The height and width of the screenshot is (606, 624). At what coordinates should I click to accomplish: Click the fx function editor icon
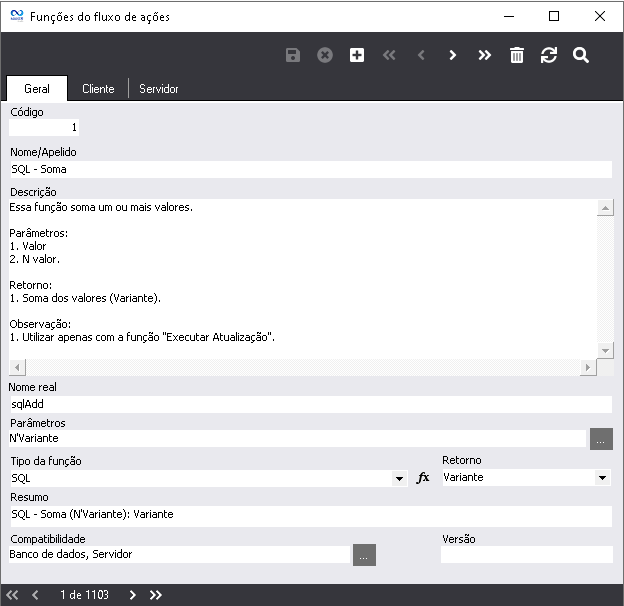423,478
